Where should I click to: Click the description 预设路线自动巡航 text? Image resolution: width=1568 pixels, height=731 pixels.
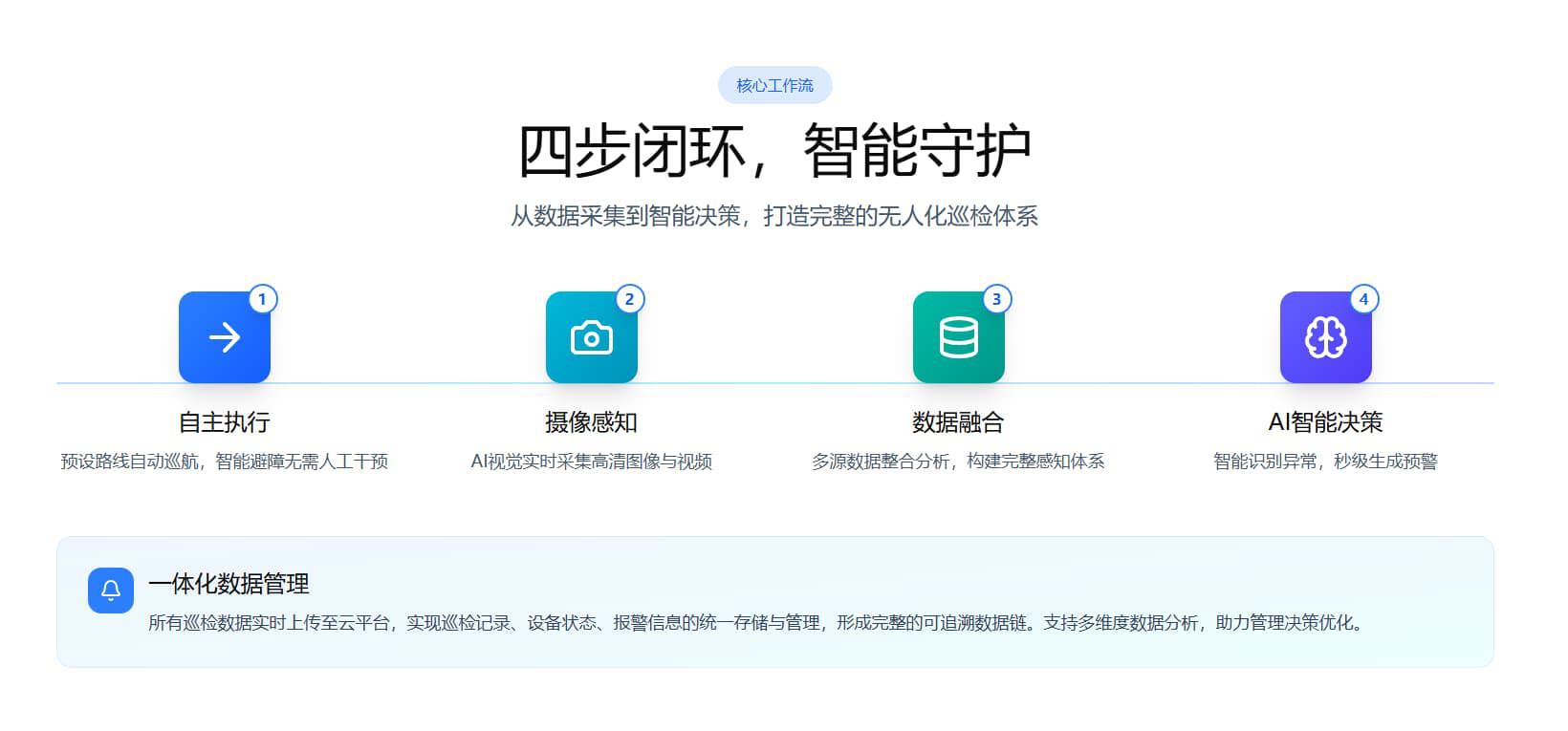coord(225,462)
